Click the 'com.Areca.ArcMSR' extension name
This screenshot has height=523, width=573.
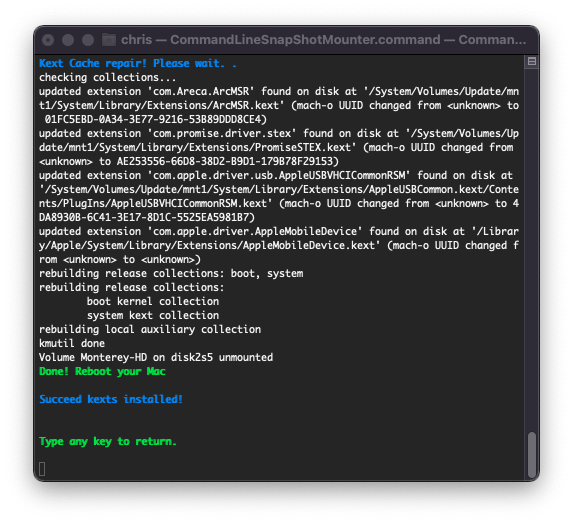coord(201,91)
